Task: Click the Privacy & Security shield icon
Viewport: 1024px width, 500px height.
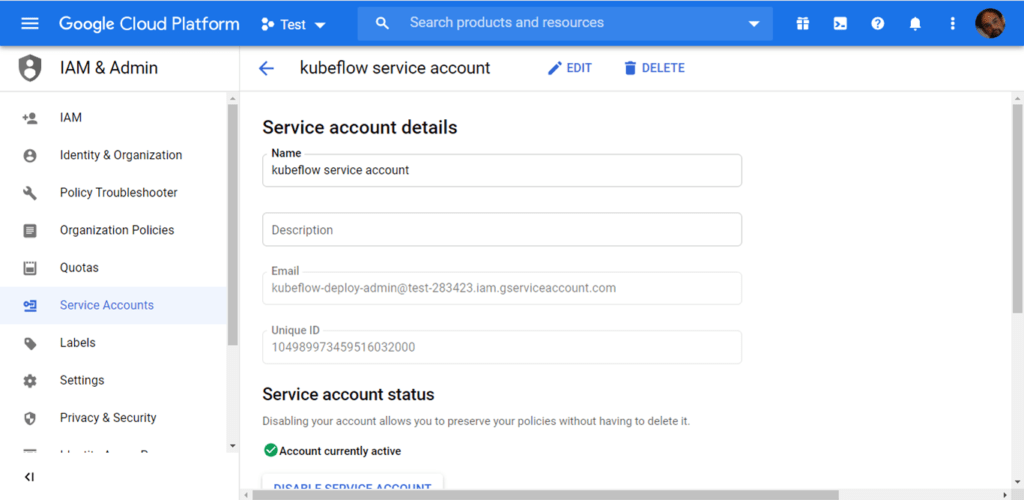Action: click(29, 418)
